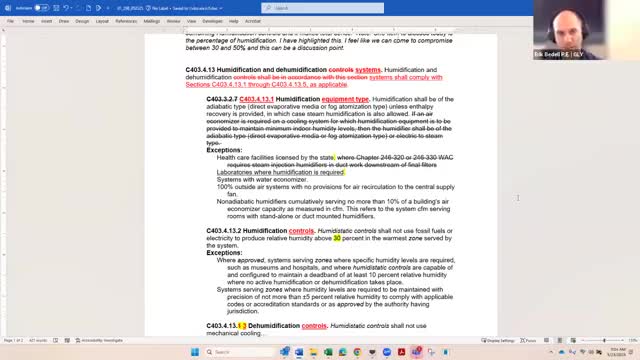Open Google Chrome from the taskbar
Image resolution: width=640 pixels, height=360 pixels.
[358, 352]
